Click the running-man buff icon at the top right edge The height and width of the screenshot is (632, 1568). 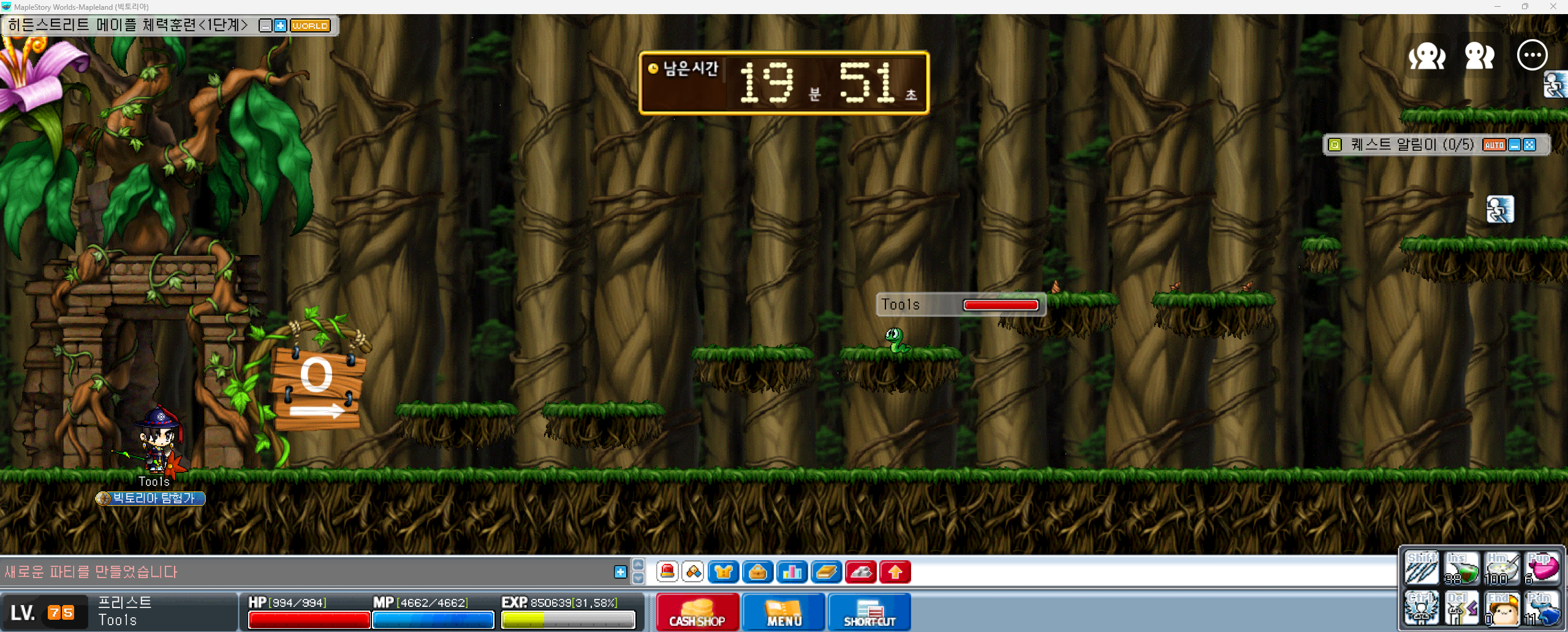(x=1555, y=85)
